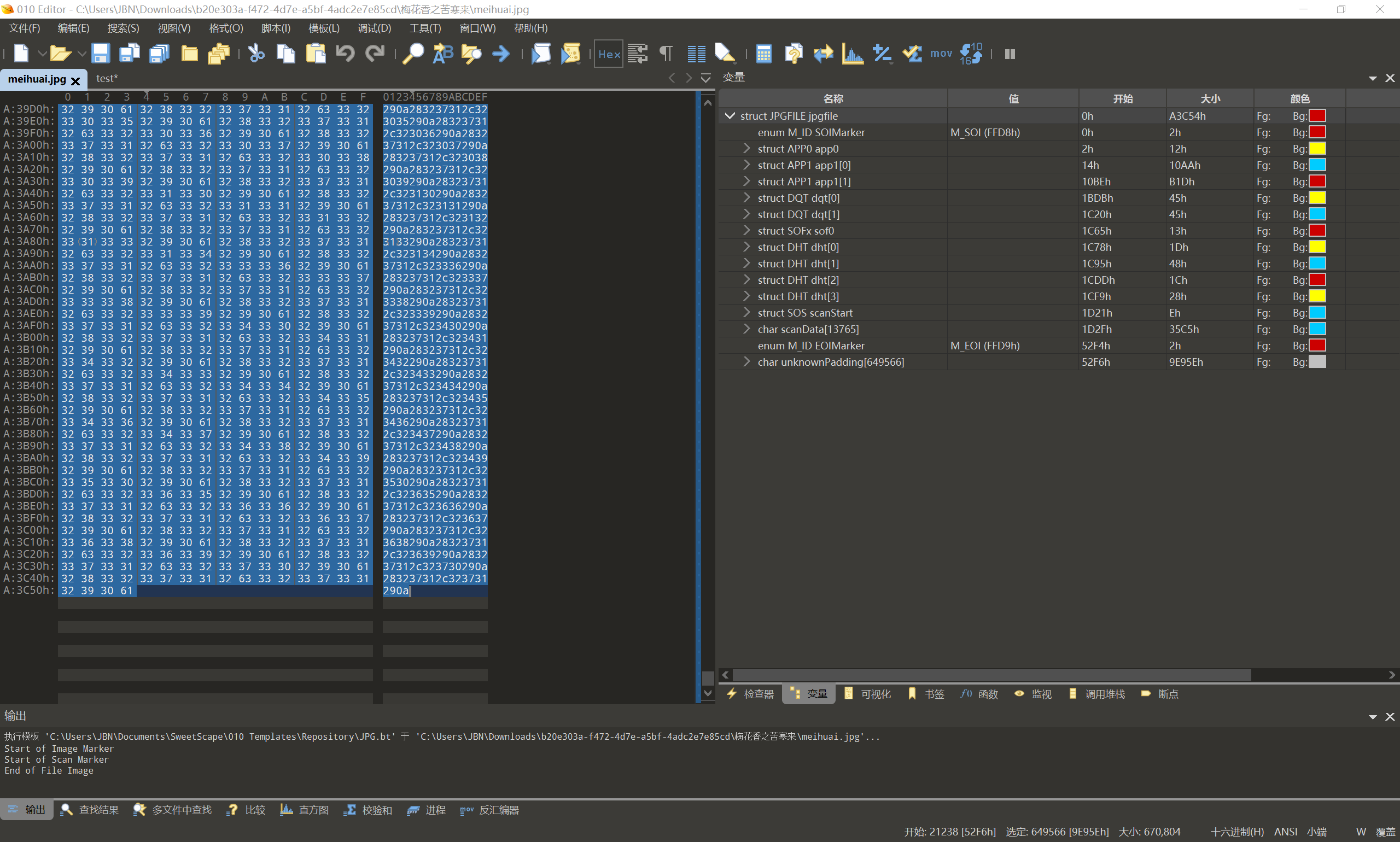Image resolution: width=1400 pixels, height=842 pixels.
Task: Run template icon in toolbar
Action: (570, 54)
